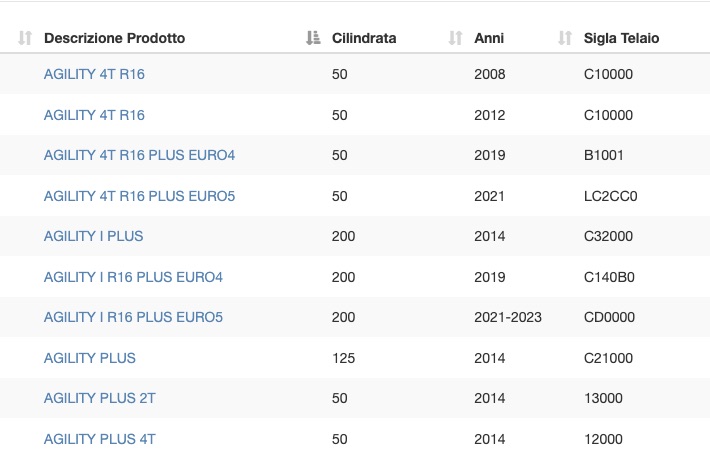The image size is (710, 466).
Task: Click the active sort icon beside Cilindrata
Action: click(313, 38)
